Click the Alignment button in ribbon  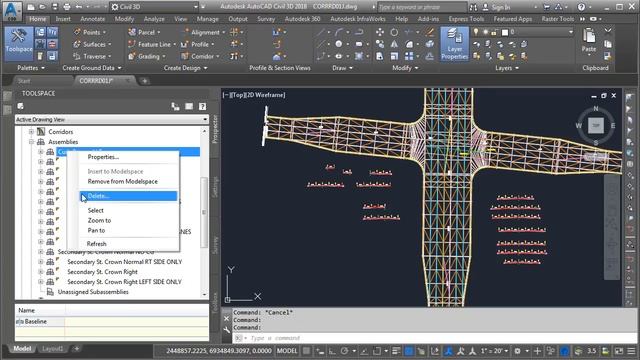[202, 32]
